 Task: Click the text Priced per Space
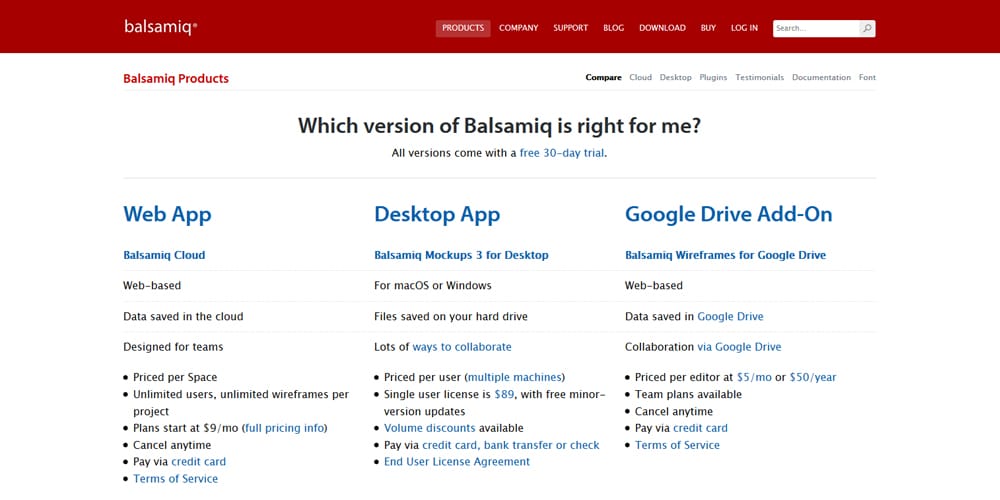click(175, 377)
